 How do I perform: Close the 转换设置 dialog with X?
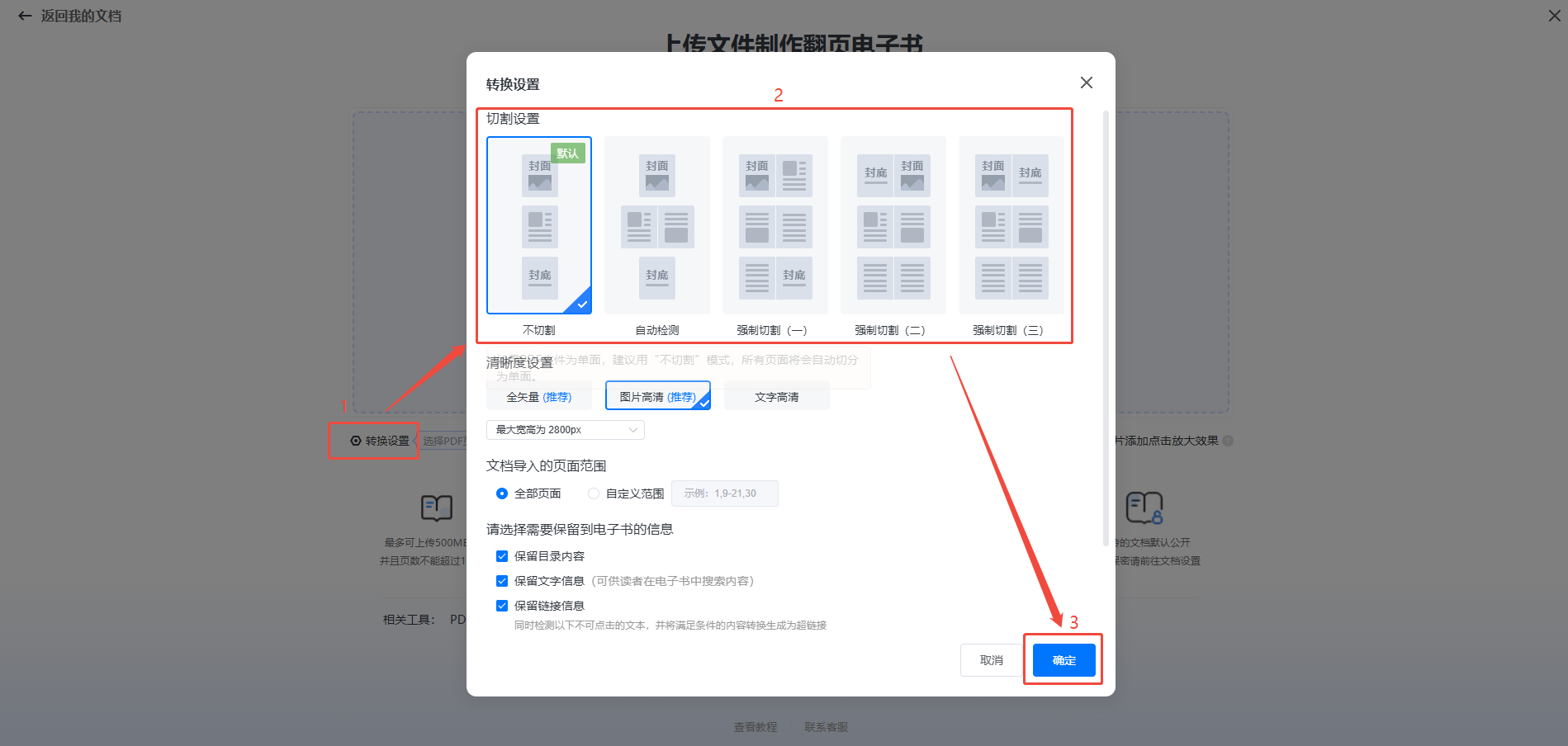[1086, 83]
